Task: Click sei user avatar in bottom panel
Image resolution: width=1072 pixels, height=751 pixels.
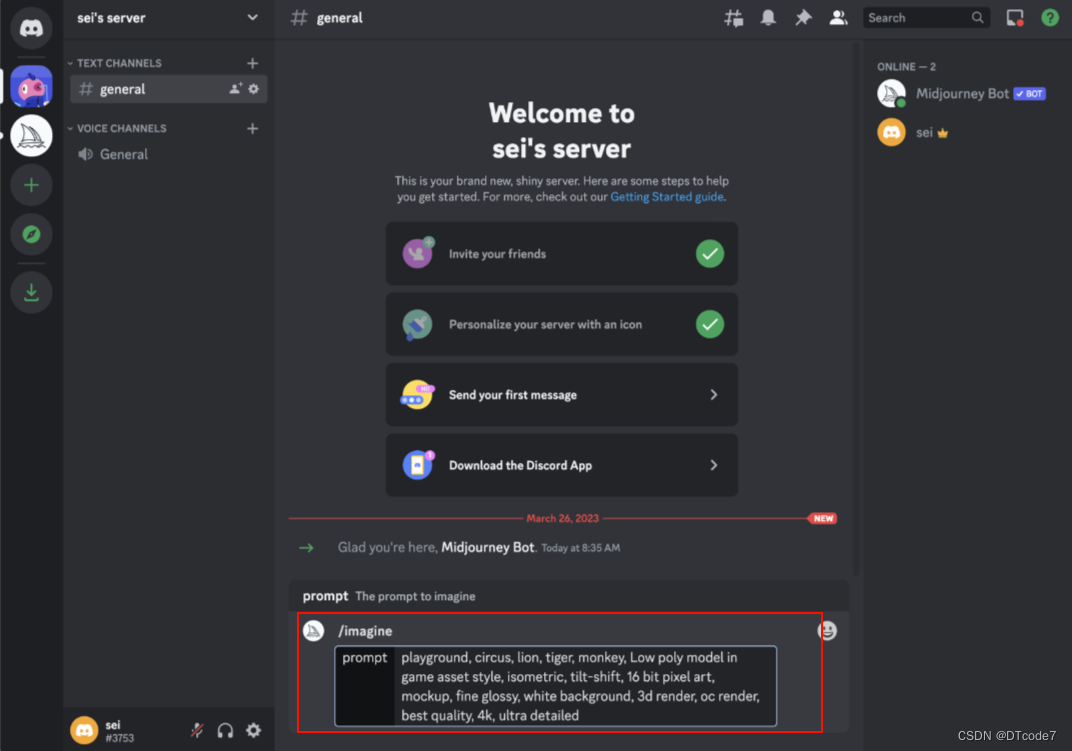Action: point(84,730)
